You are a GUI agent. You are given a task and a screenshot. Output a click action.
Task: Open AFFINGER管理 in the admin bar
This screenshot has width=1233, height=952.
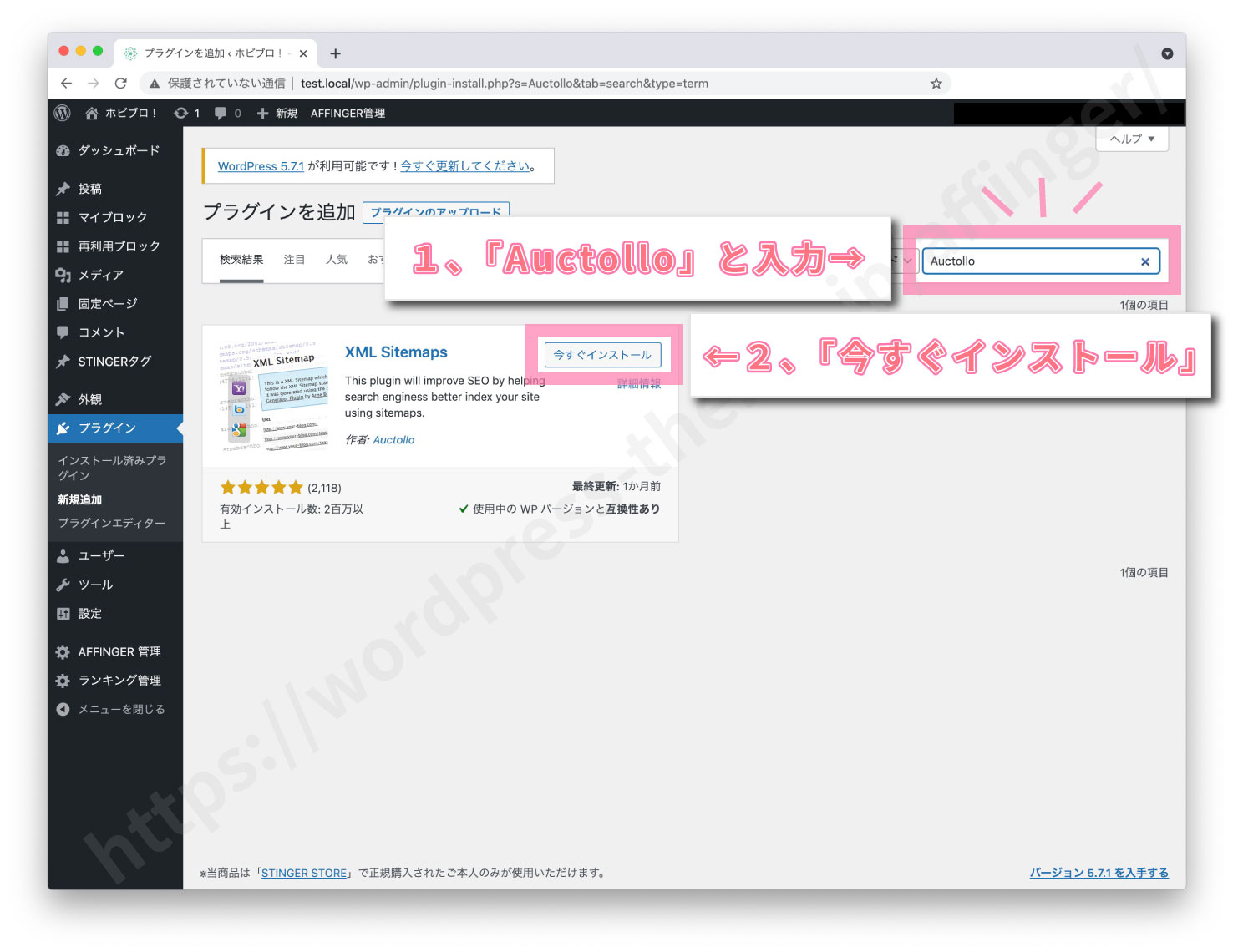coord(348,113)
